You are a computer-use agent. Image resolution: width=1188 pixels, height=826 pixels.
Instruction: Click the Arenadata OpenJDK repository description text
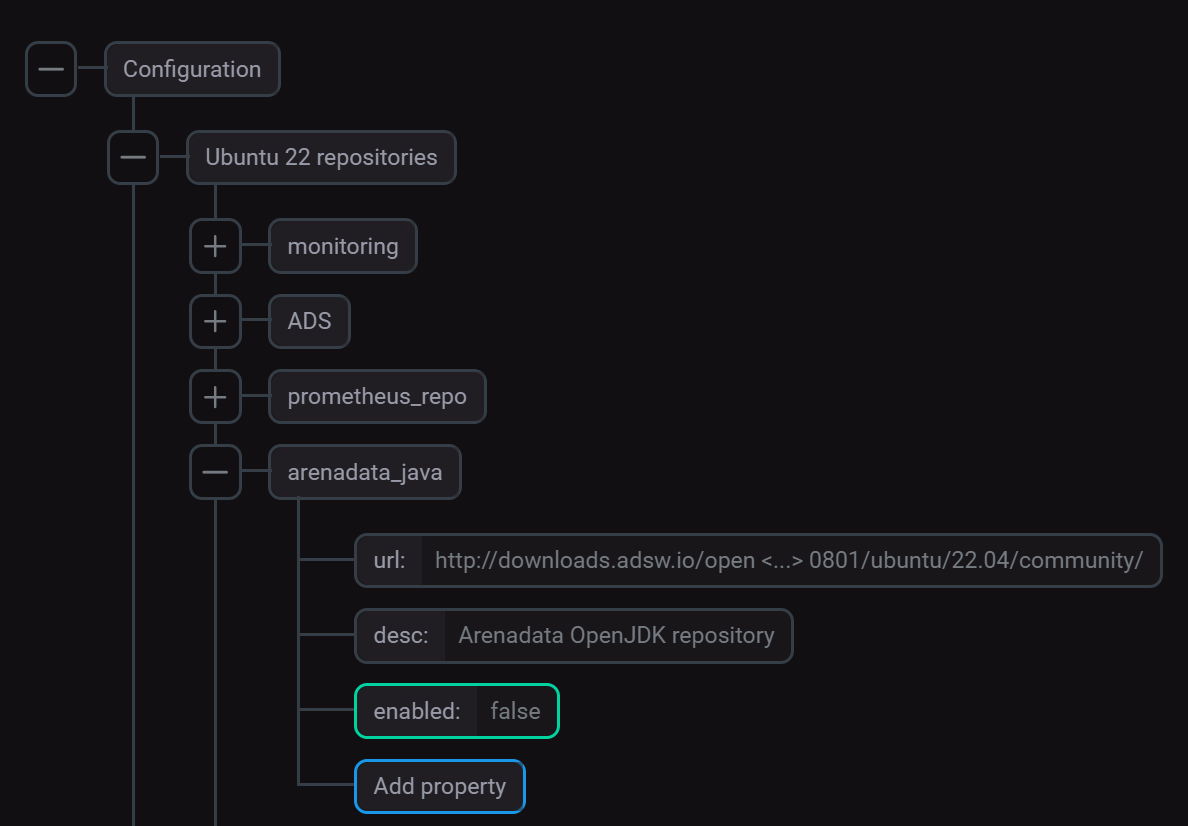tap(616, 635)
